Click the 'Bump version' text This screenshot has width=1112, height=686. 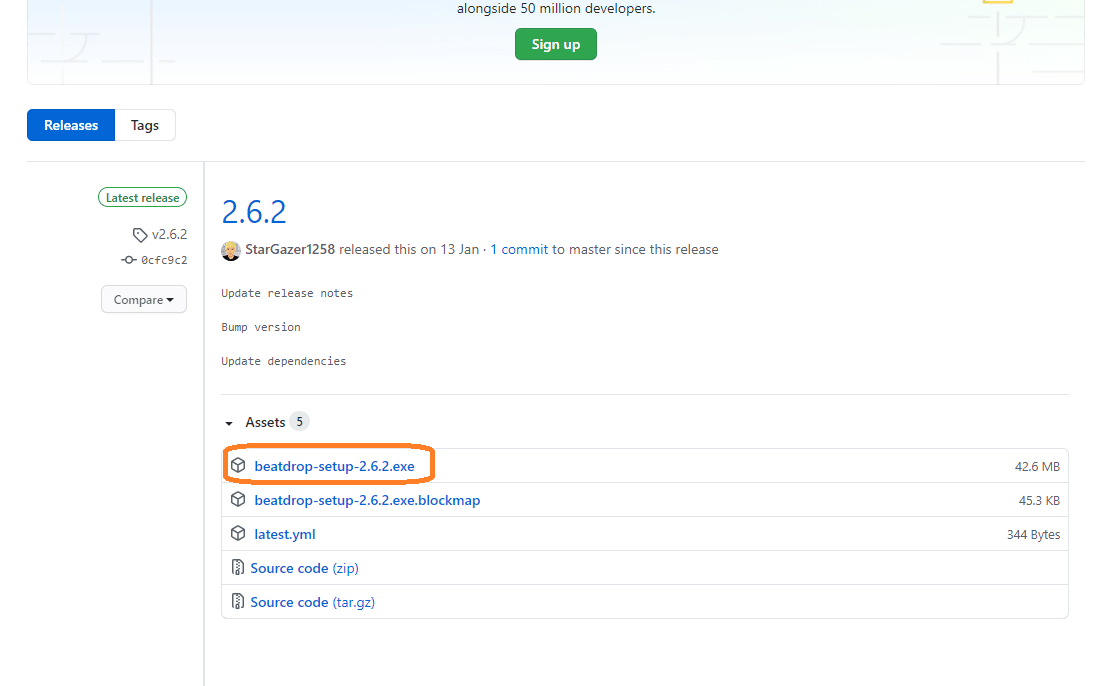pos(261,327)
